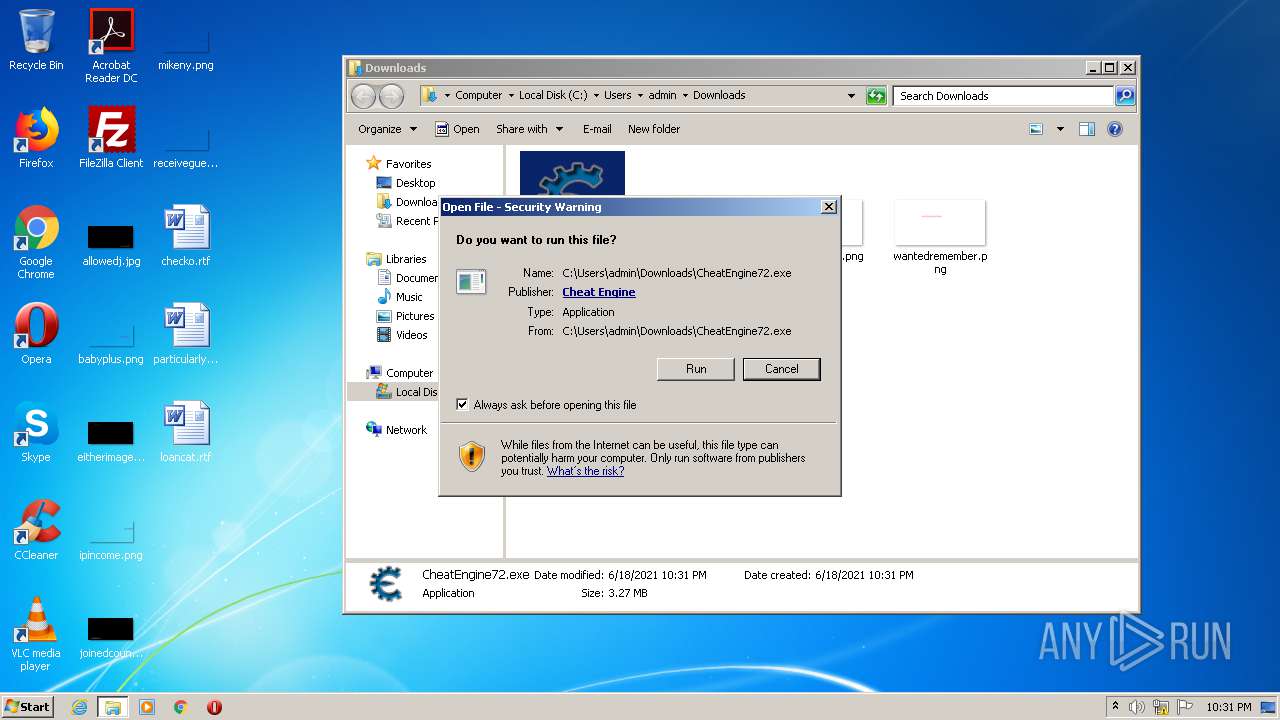Click Windows Explorer taskbar button
The width and height of the screenshot is (1280, 720).
pyautogui.click(x=112, y=707)
